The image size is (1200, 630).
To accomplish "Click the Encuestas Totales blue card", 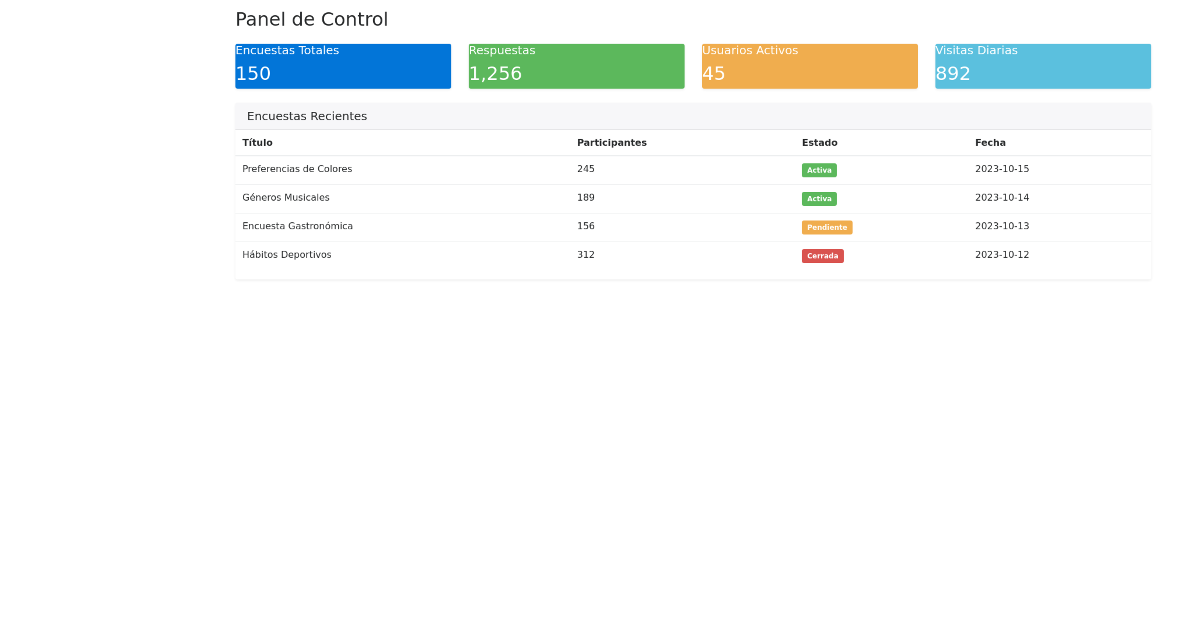I will [x=343, y=66].
